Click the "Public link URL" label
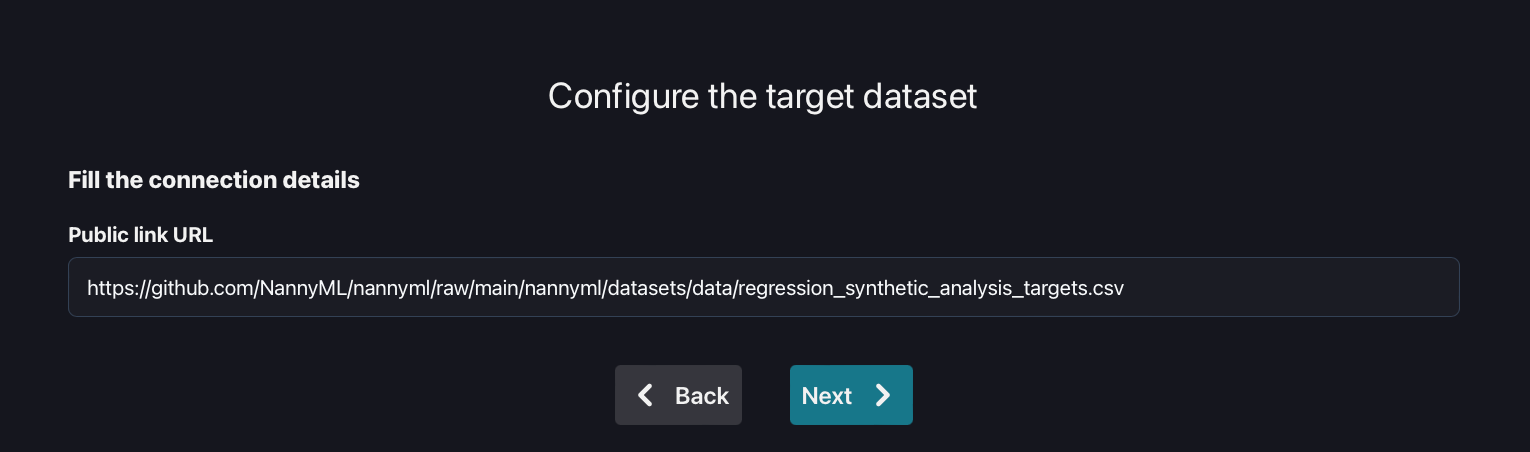The width and height of the screenshot is (1530, 452). click(140, 235)
